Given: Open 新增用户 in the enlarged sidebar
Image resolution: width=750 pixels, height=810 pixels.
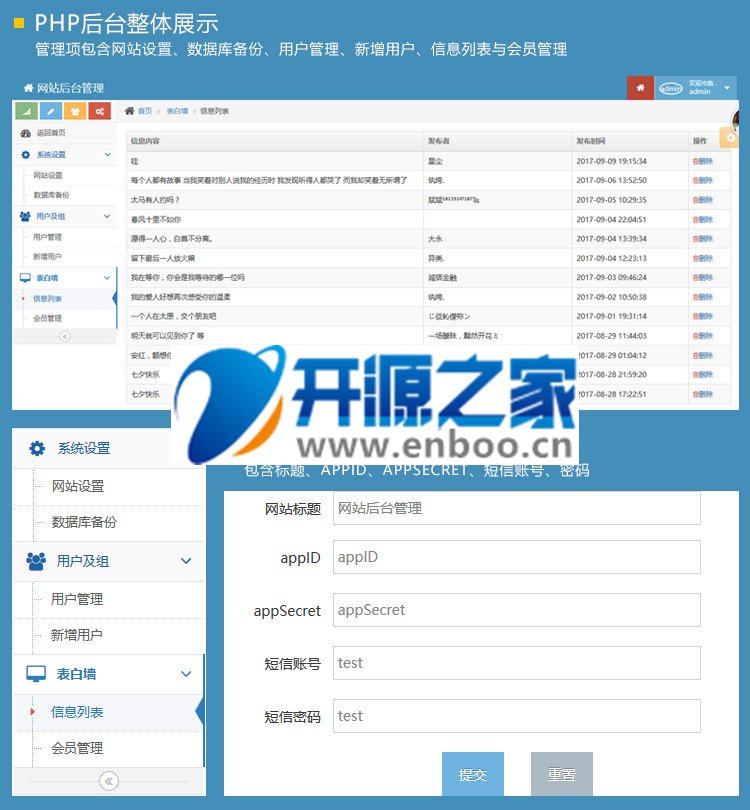Looking at the screenshot, I should click(76, 635).
